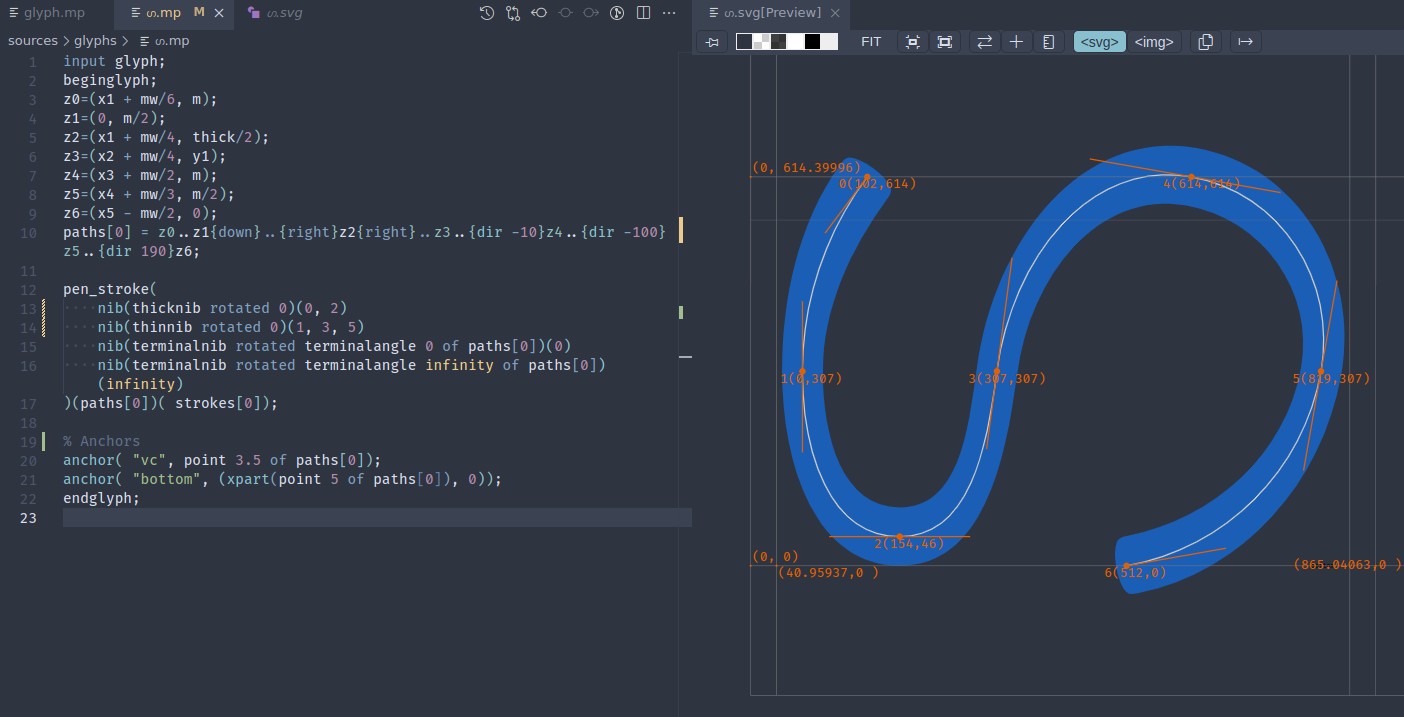Split the editor using the split icon
The height and width of the screenshot is (717, 1404).
click(641, 13)
